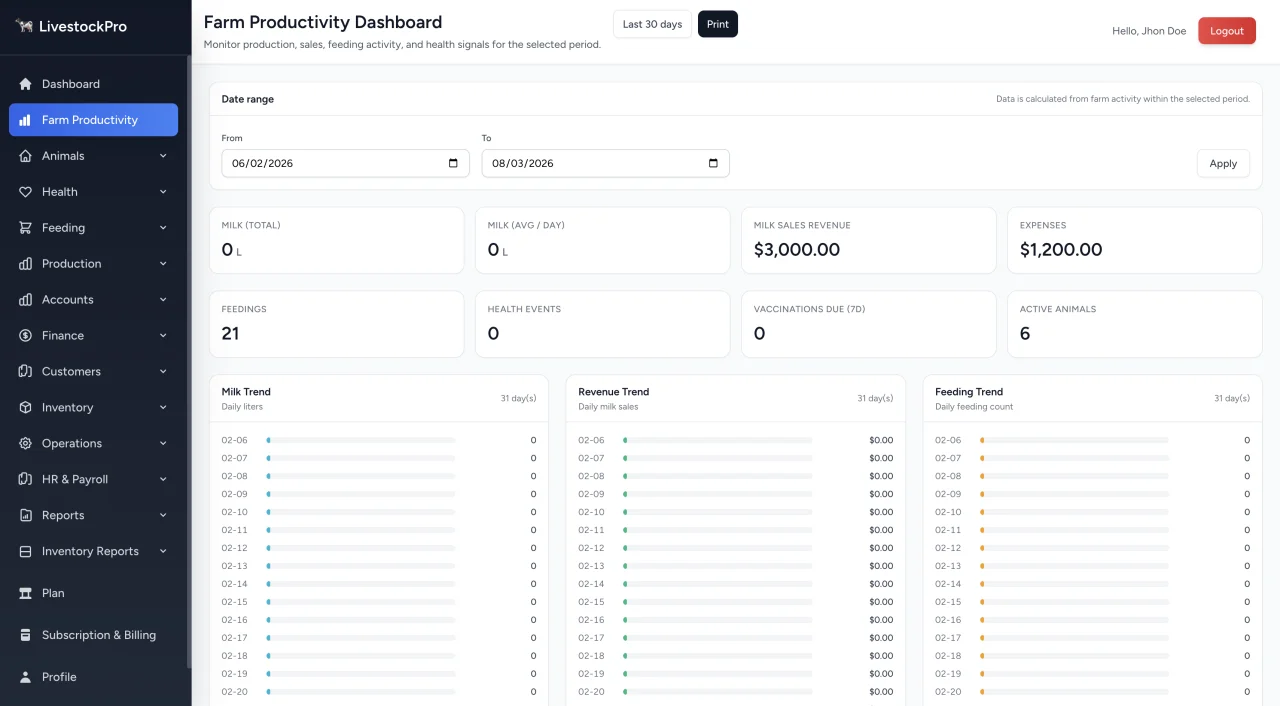Expand the Finance submenu chevron

[x=163, y=336]
